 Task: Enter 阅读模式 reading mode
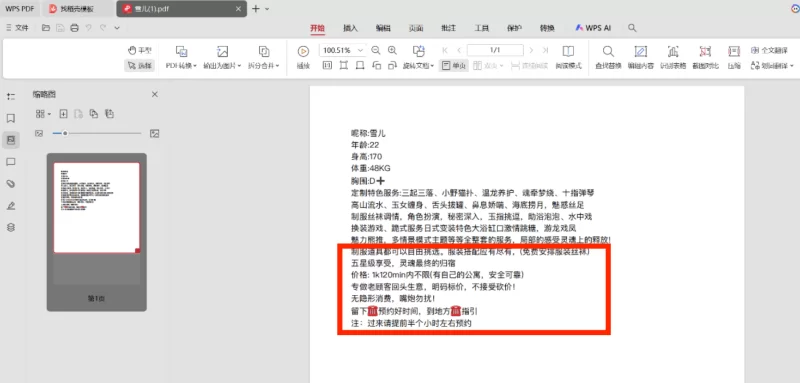pyautogui.click(x=568, y=58)
